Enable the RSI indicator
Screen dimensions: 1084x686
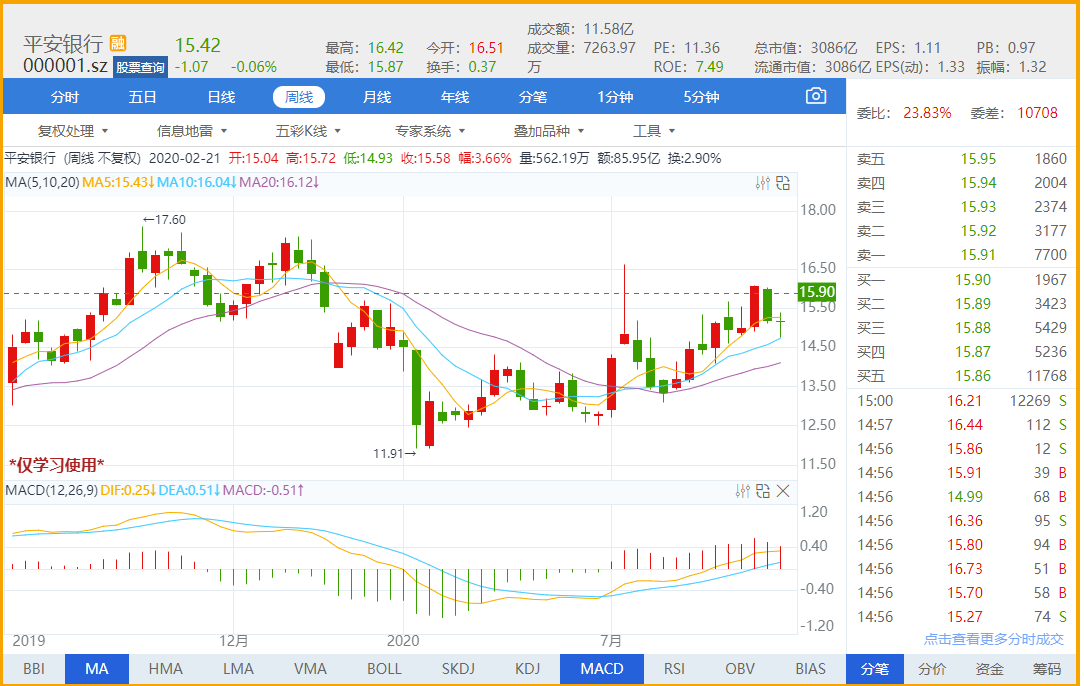point(674,669)
